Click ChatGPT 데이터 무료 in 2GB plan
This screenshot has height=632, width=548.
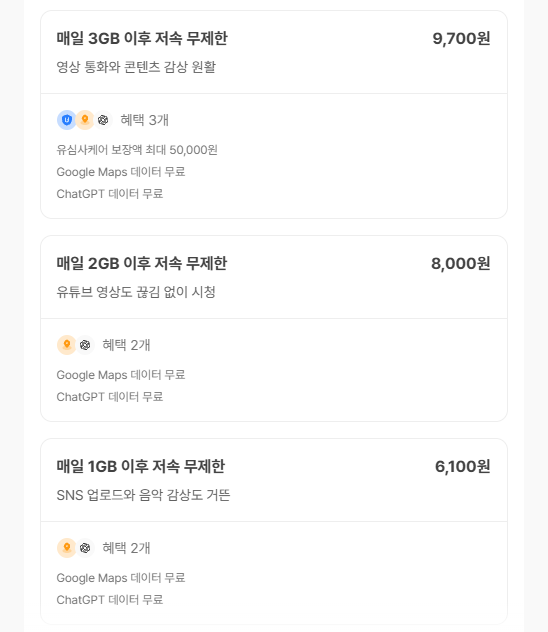coord(110,397)
